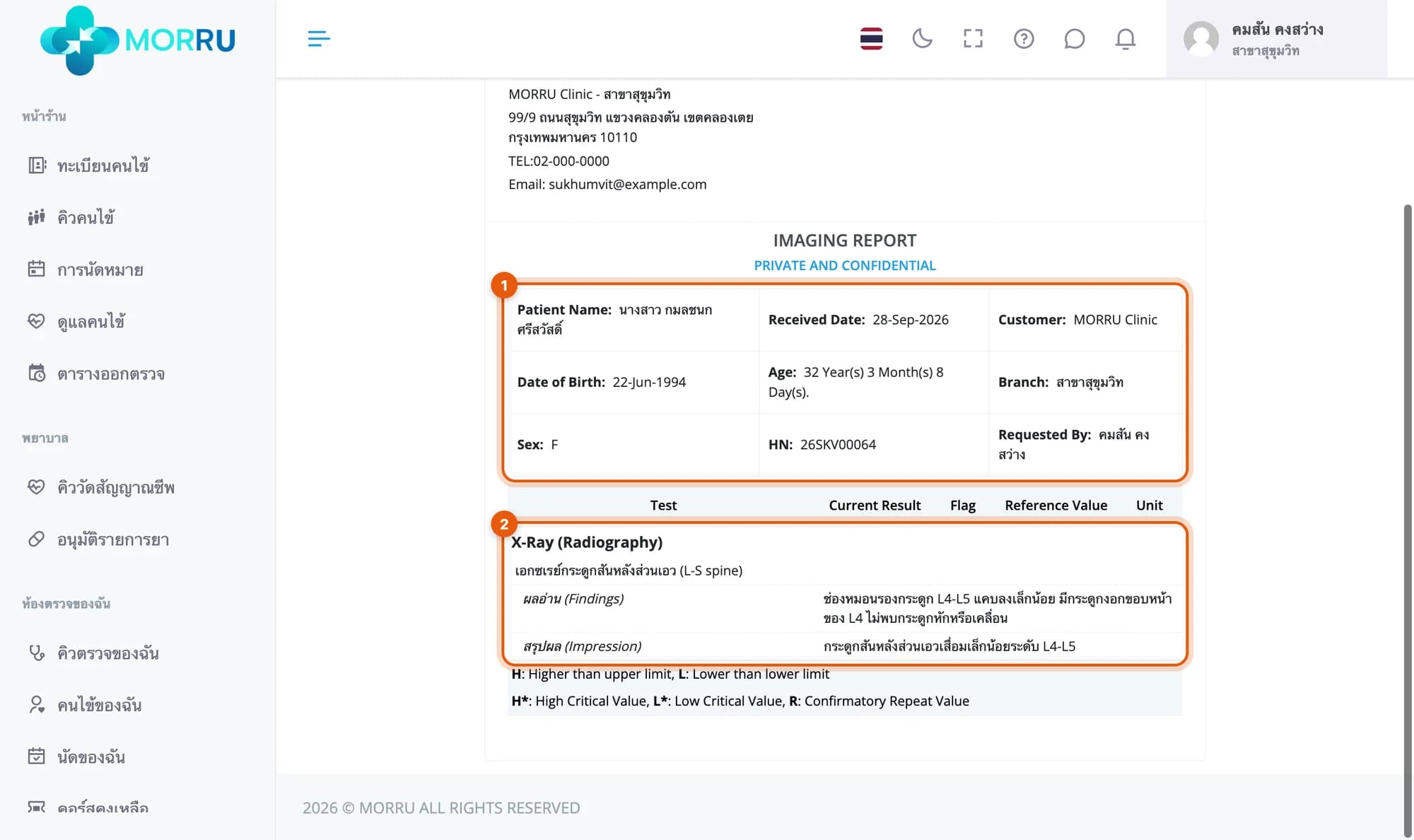The image size is (1414, 840).
Task: Click the page vertical scrollbar
Action: pos(1407,521)
